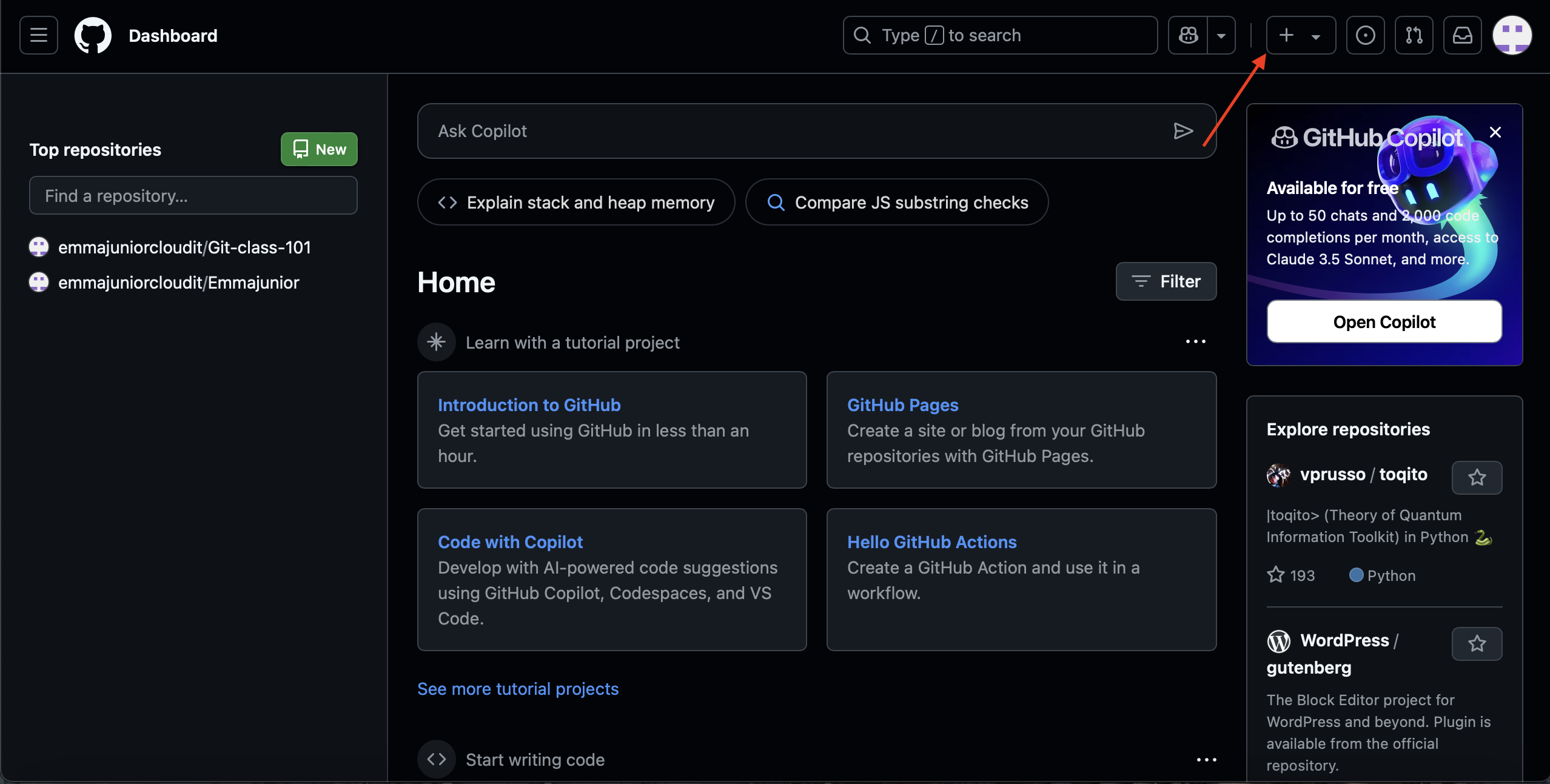Open the GitHub Pages tutorial

(902, 405)
